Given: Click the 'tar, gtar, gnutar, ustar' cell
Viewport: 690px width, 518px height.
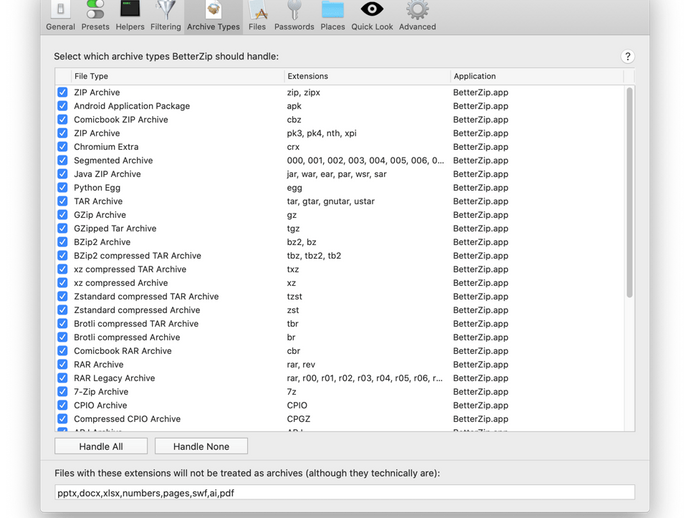Looking at the screenshot, I should pyautogui.click(x=330, y=202).
